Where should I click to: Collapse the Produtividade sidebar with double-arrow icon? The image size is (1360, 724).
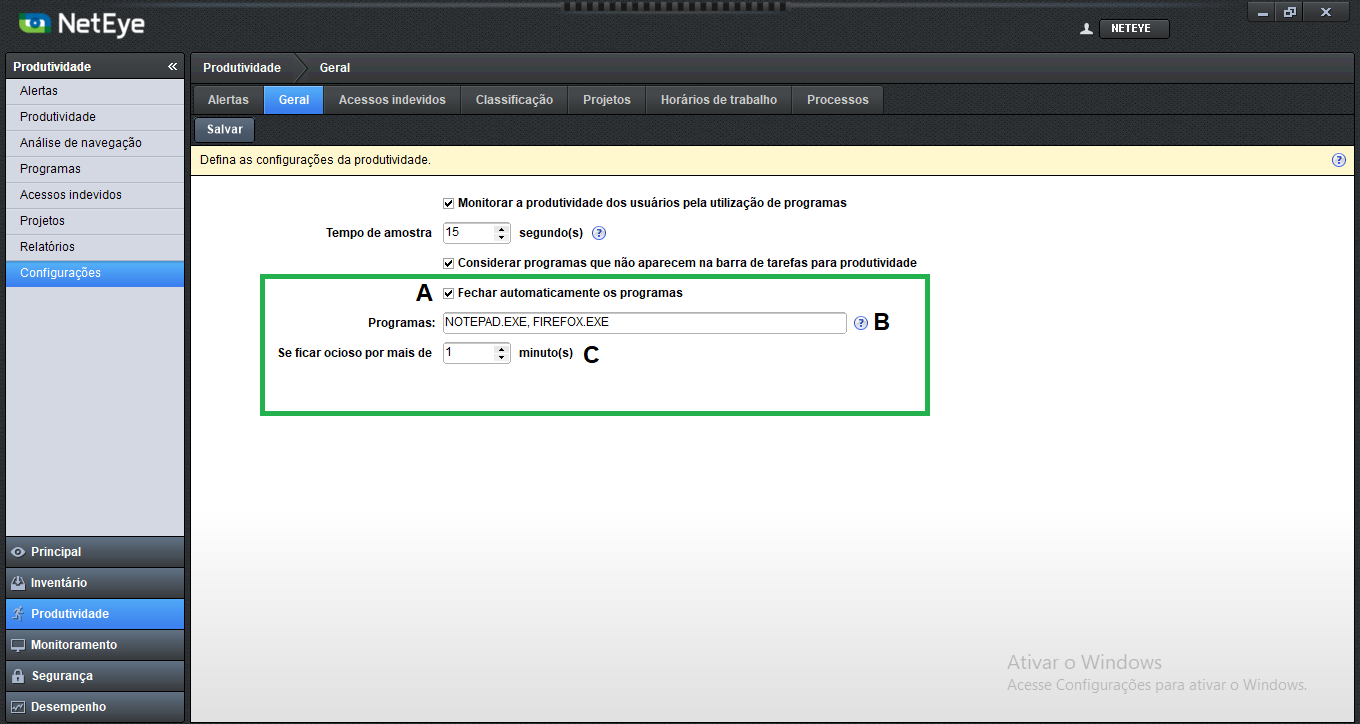[x=173, y=67]
